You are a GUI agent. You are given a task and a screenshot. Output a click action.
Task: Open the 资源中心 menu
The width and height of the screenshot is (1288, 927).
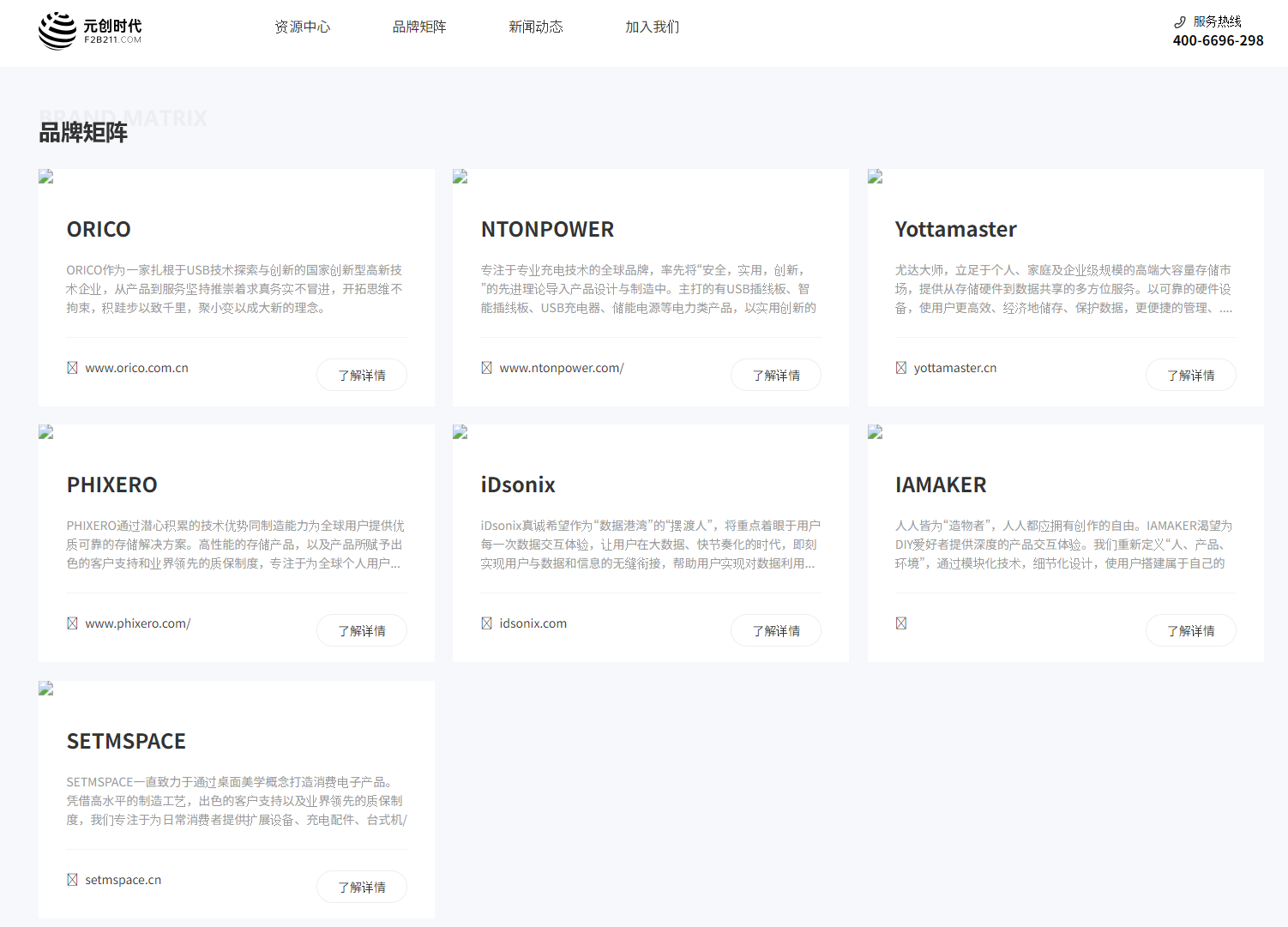coord(303,27)
